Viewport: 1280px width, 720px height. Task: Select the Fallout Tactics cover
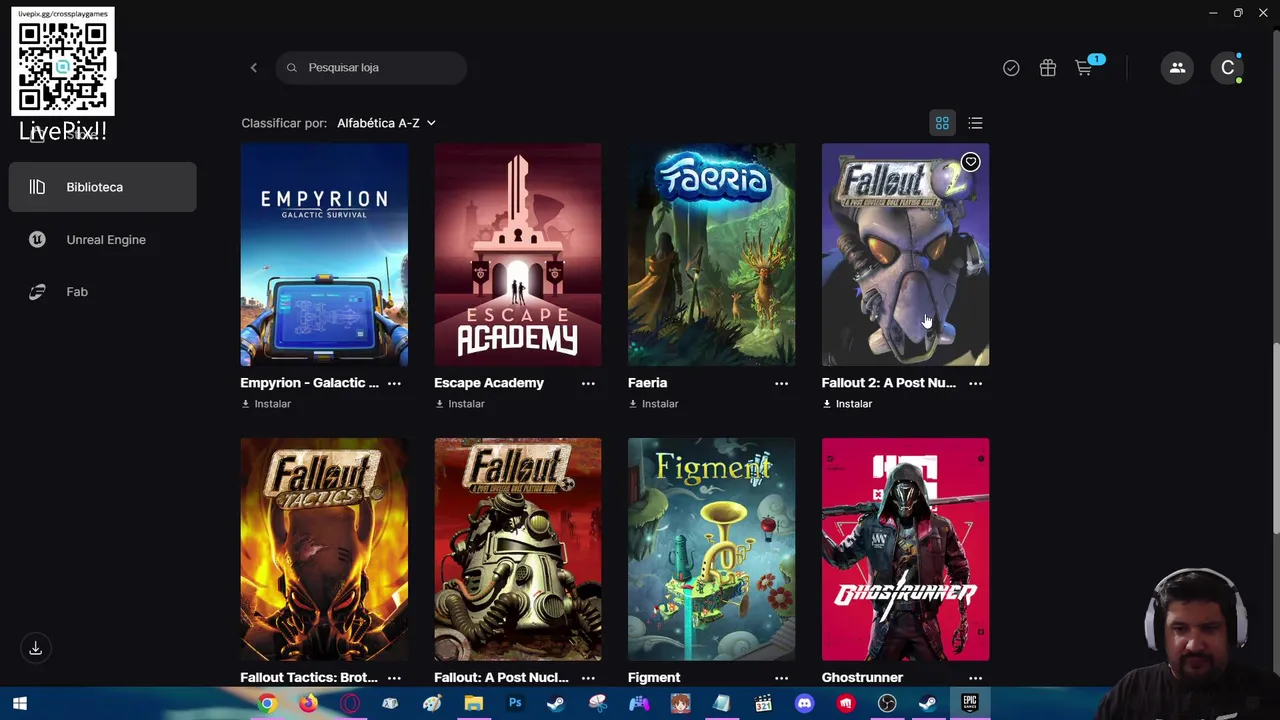324,549
